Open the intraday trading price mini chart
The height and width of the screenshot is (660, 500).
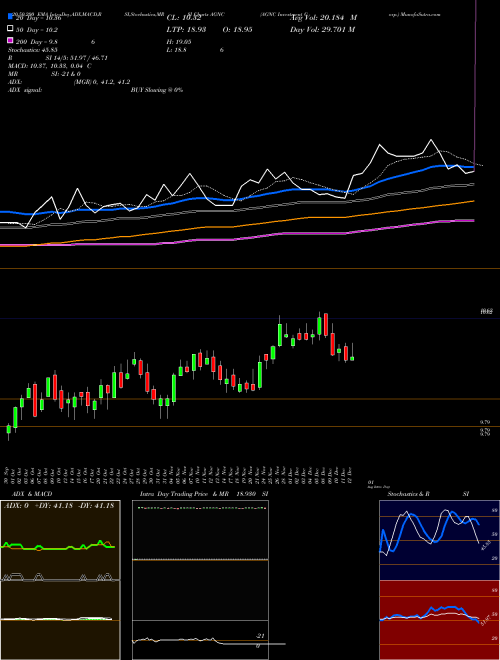pos(200,580)
